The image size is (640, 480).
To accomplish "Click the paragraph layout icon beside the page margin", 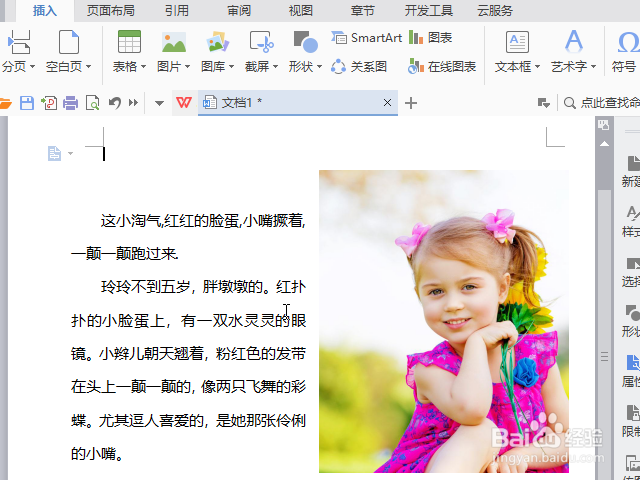I will pos(55,153).
